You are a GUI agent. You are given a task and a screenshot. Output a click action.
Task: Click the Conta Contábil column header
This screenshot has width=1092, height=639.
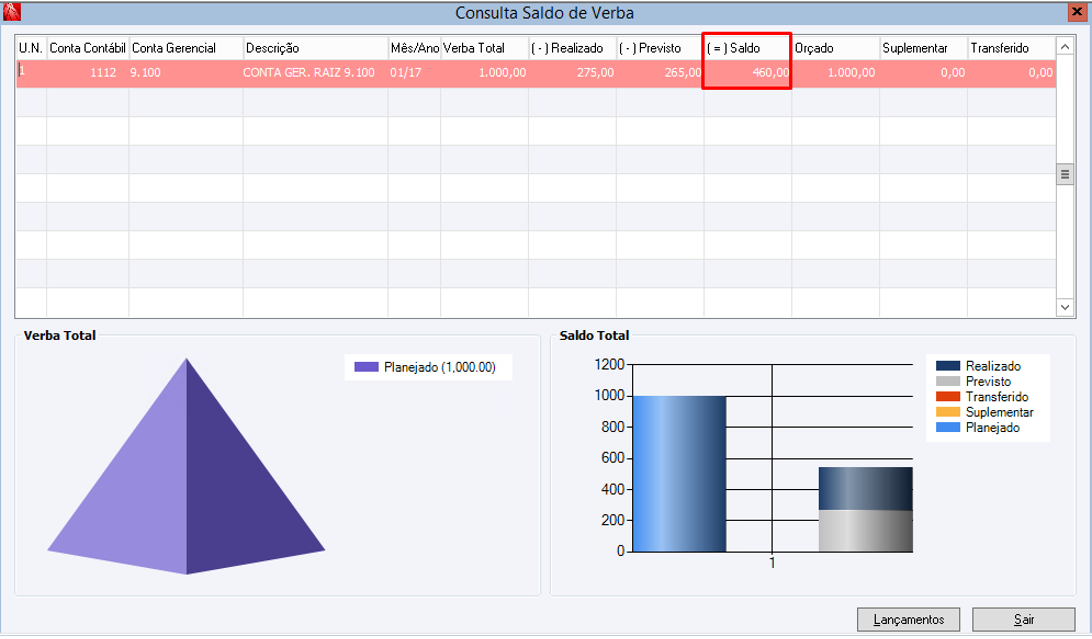(88, 48)
